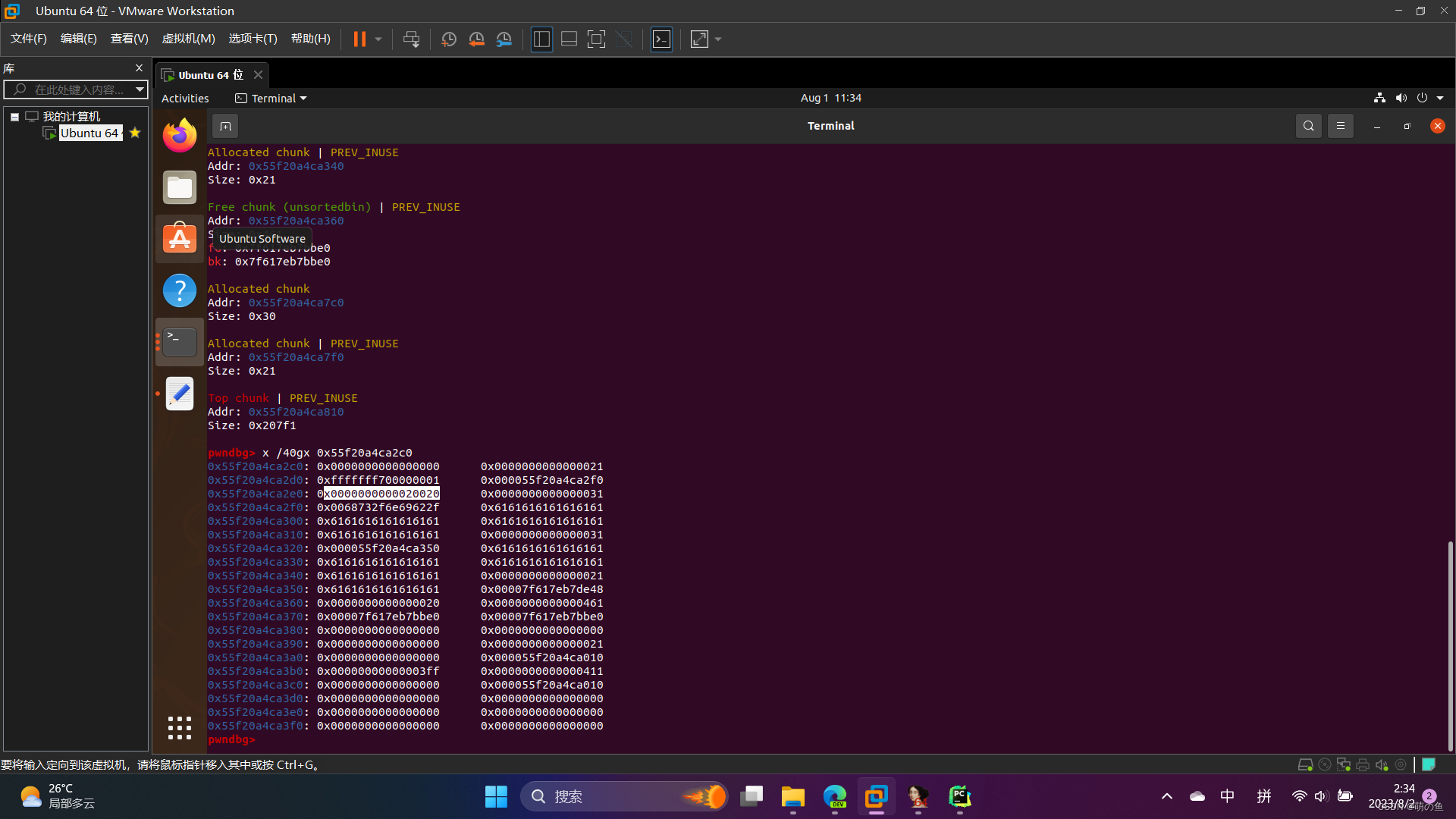Viewport: 1456px width, 819px height.
Task: Click the terminal search icon
Action: 1308,126
